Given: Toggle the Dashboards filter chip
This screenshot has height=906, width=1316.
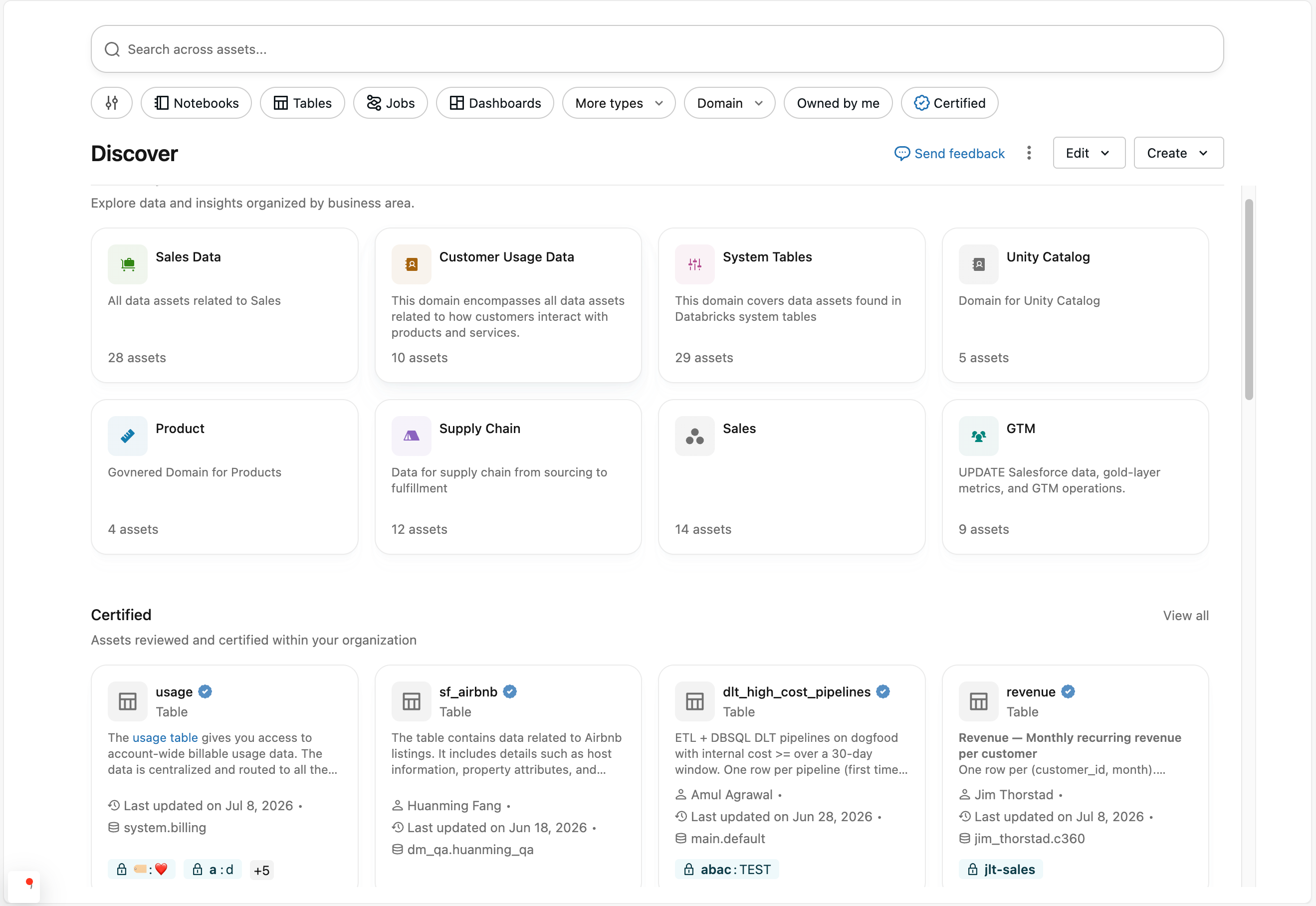Looking at the screenshot, I should click(x=495, y=103).
